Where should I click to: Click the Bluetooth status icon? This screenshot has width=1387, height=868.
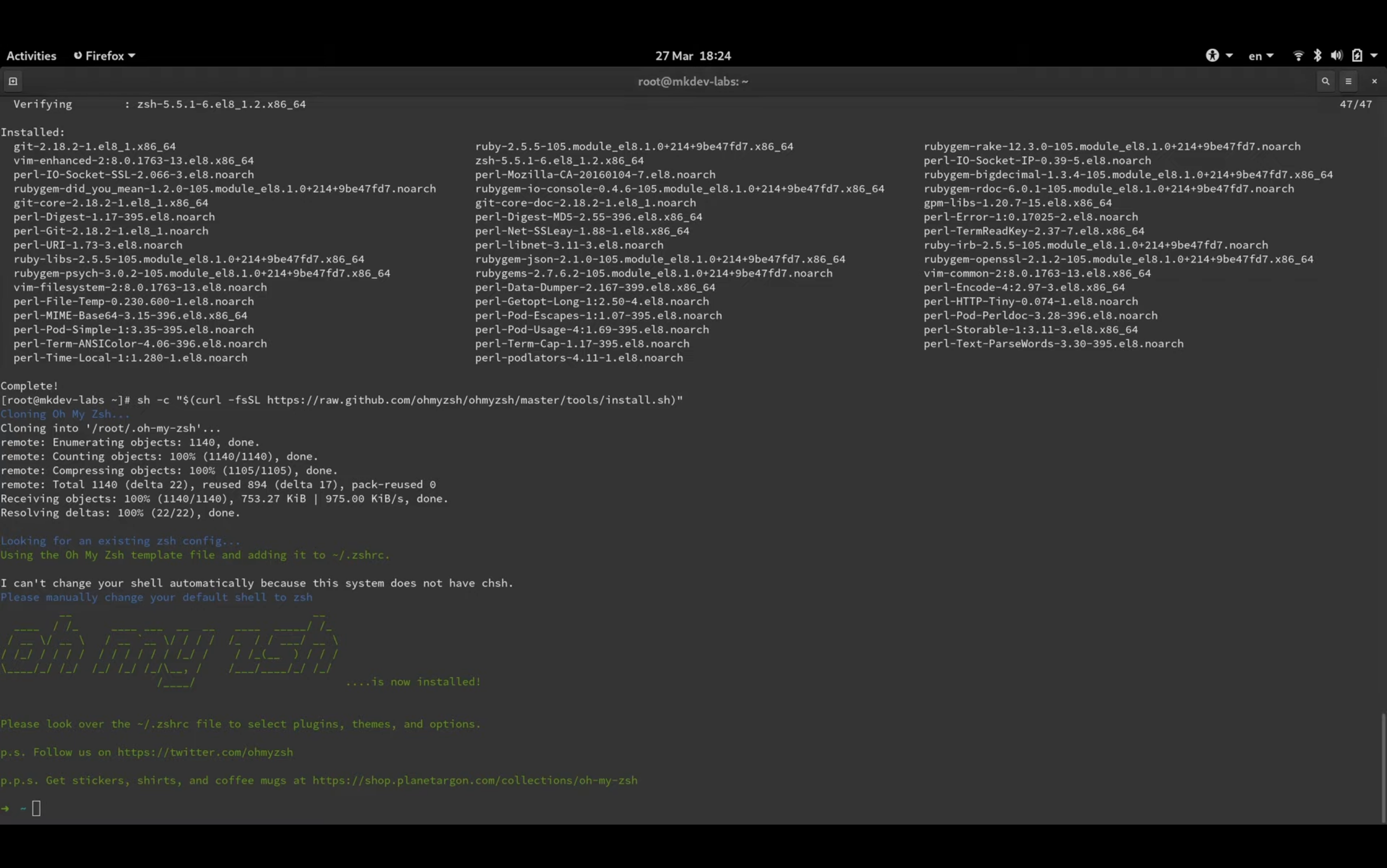click(1318, 55)
